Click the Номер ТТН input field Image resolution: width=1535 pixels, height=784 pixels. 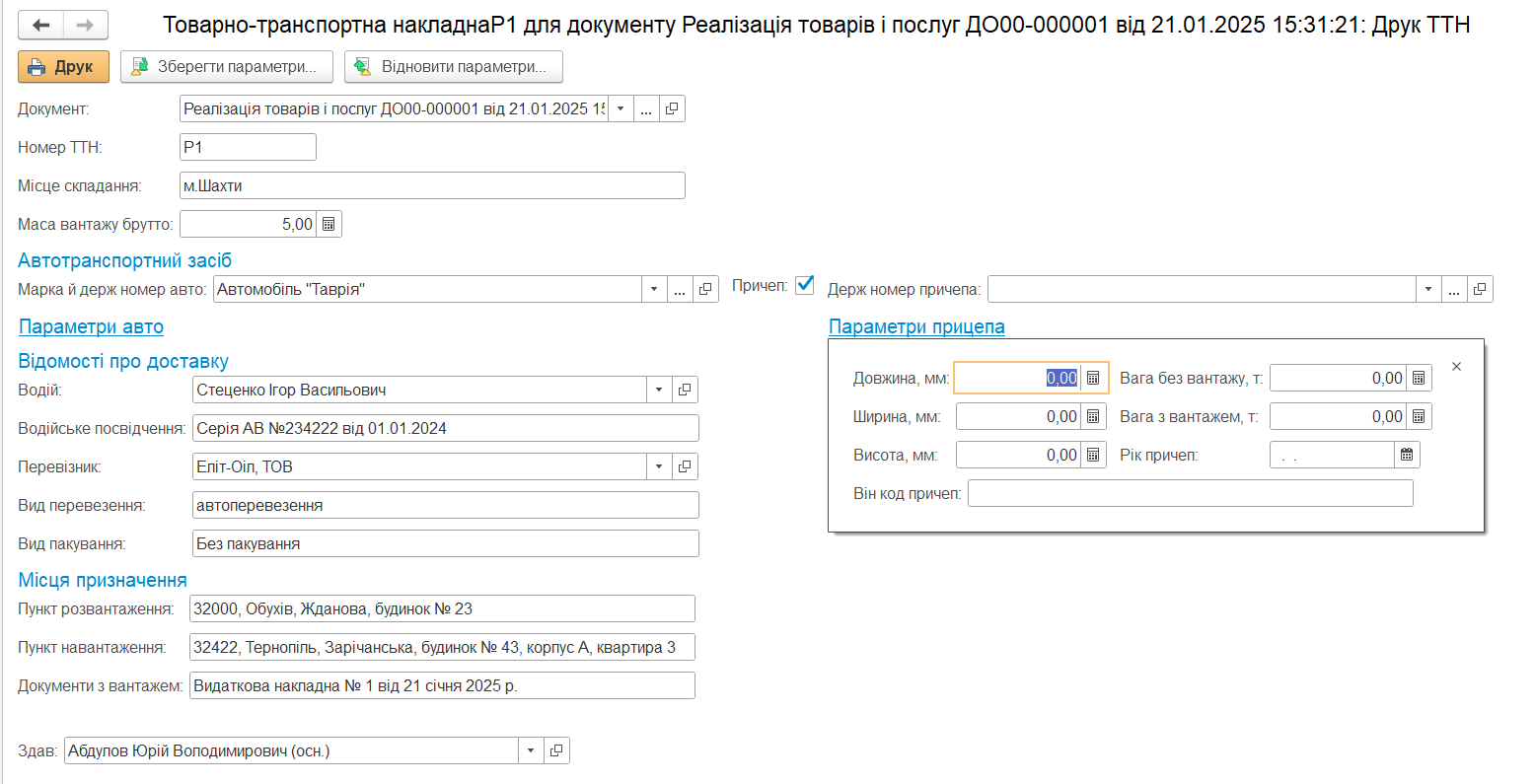pos(248,147)
